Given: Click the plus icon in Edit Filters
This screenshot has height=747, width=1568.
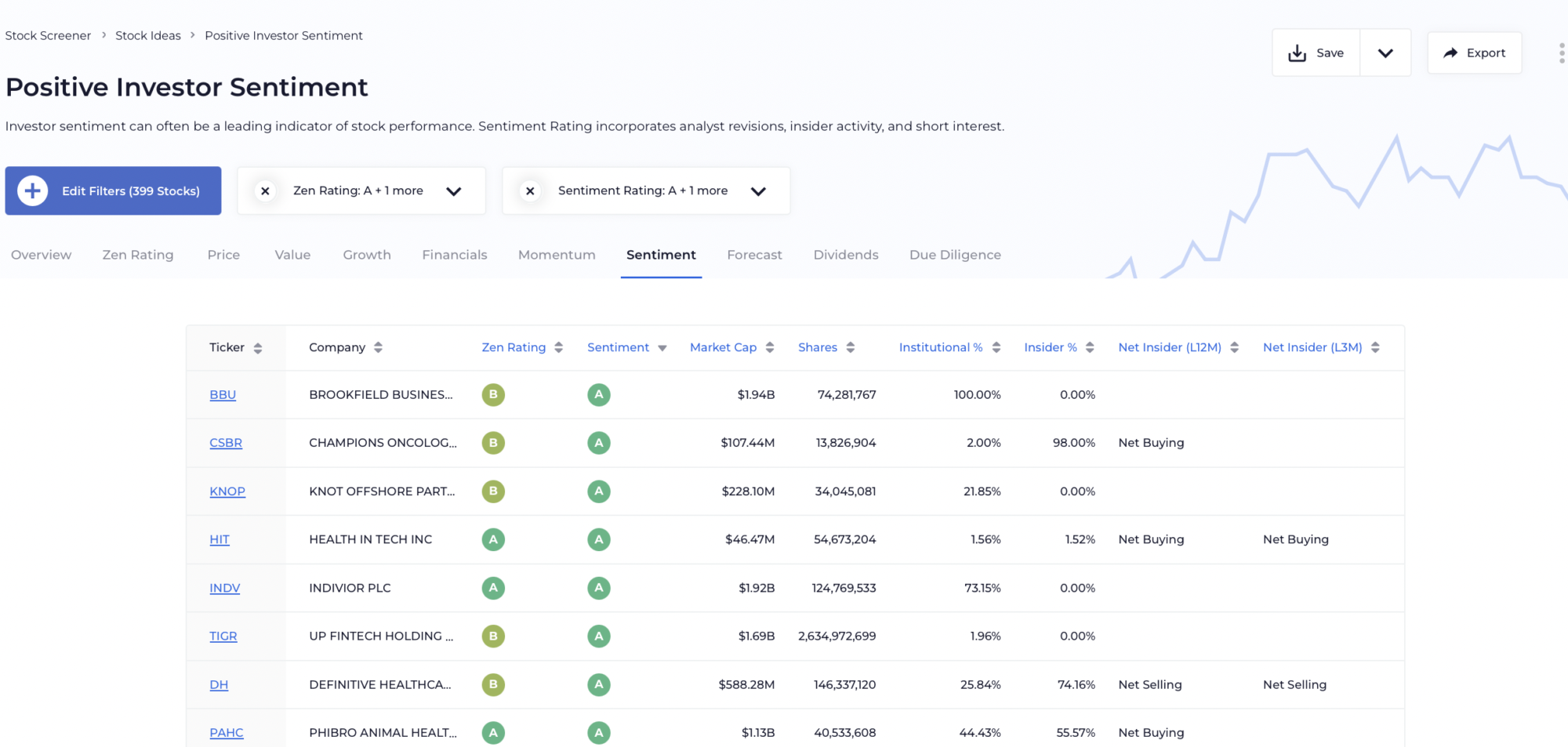Looking at the screenshot, I should click(x=33, y=190).
